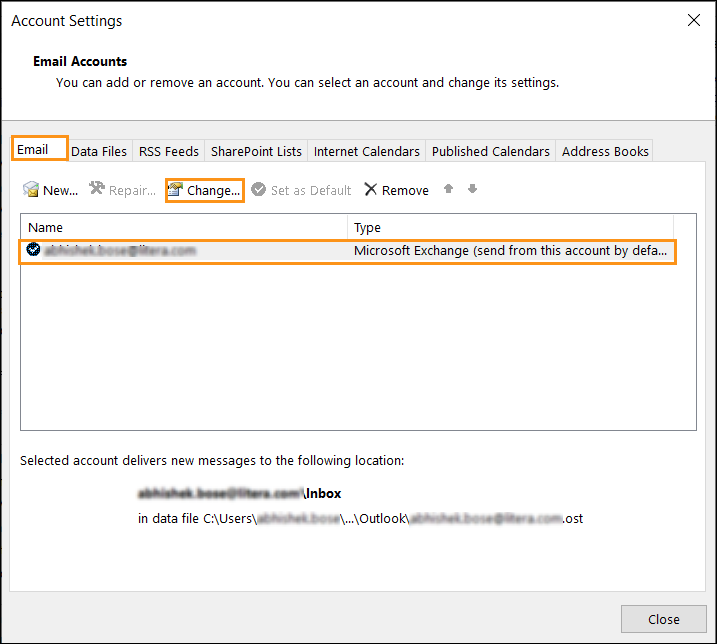This screenshot has height=644, width=717.
Task: Sort accounts by the Type column header
Action: [x=510, y=227]
